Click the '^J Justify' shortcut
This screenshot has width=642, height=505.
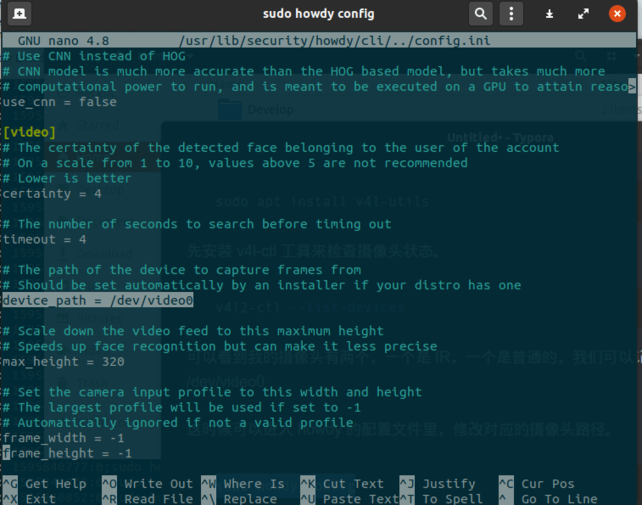pyautogui.click(x=438, y=484)
